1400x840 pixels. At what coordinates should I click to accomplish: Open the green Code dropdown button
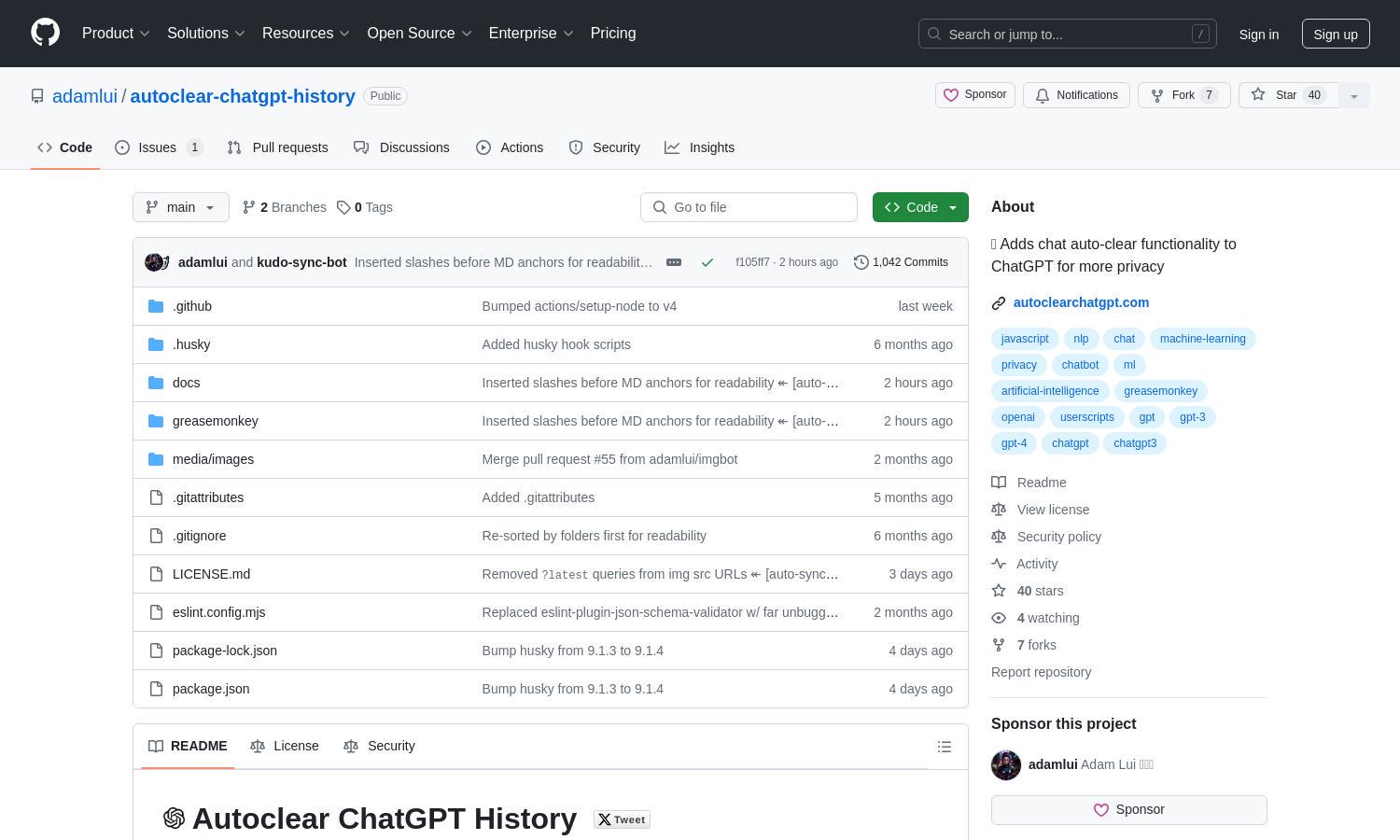pos(920,207)
